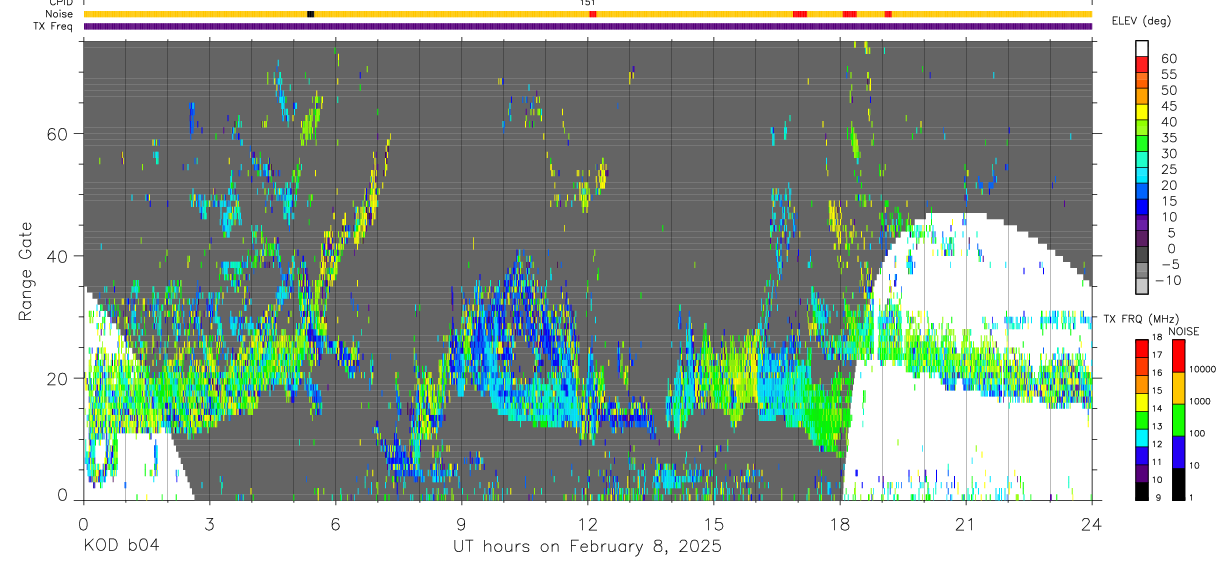Click the '1000' label on the NOISE legend
The height and width of the screenshot is (567, 1228).
click(1199, 401)
